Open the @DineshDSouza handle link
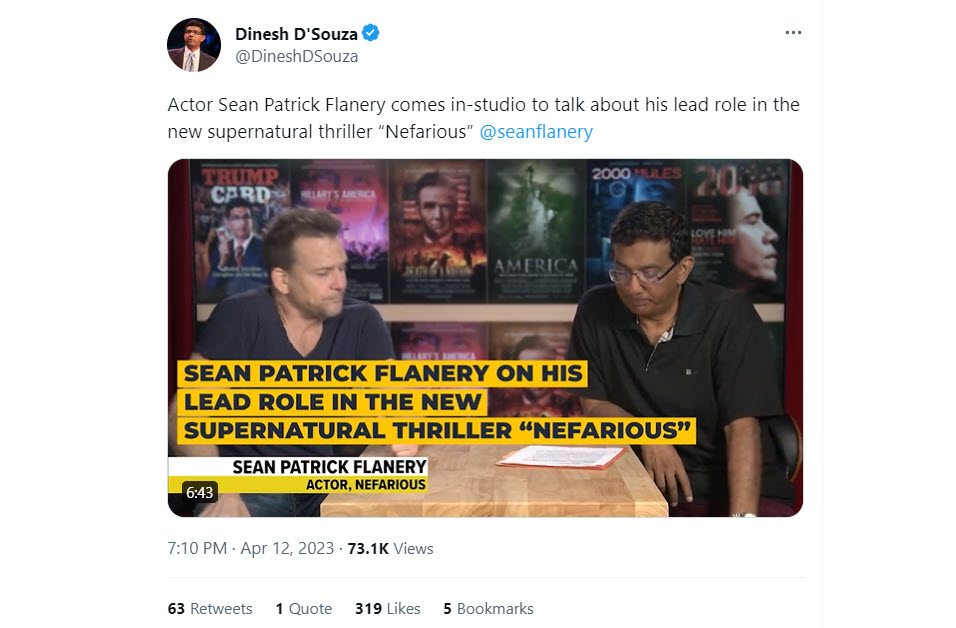The image size is (956, 628). click(x=296, y=56)
